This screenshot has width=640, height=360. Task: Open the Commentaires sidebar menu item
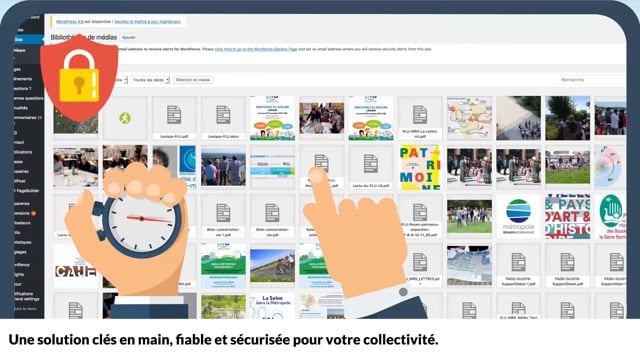(x=28, y=118)
